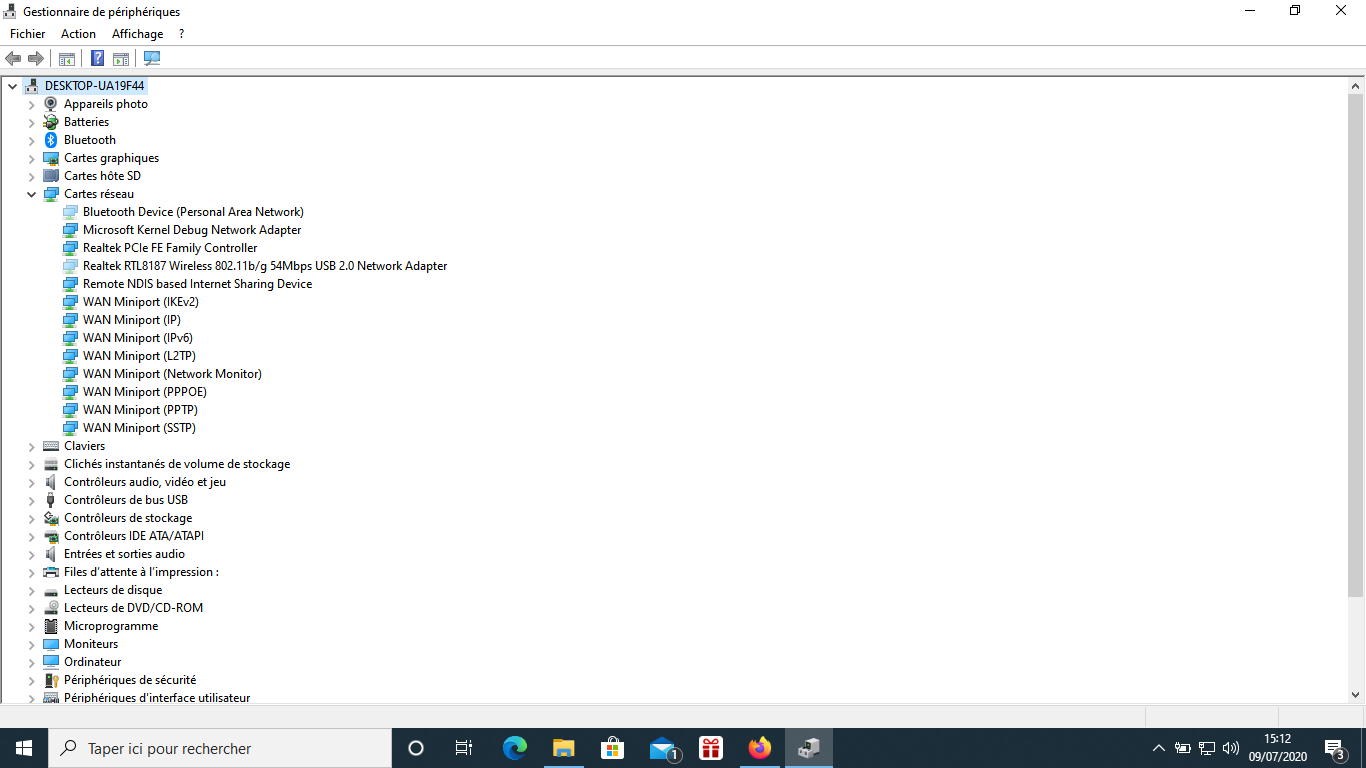Click the Cartes réseau icon
The height and width of the screenshot is (768, 1366).
click(x=51, y=194)
